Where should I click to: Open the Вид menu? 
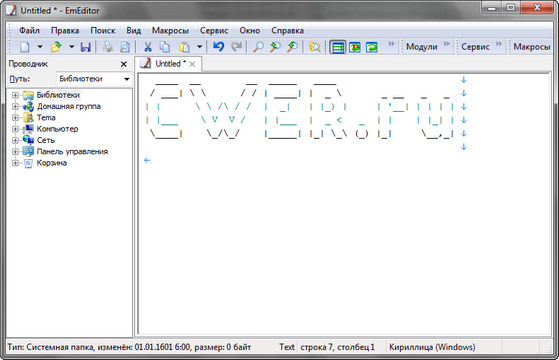[134, 31]
